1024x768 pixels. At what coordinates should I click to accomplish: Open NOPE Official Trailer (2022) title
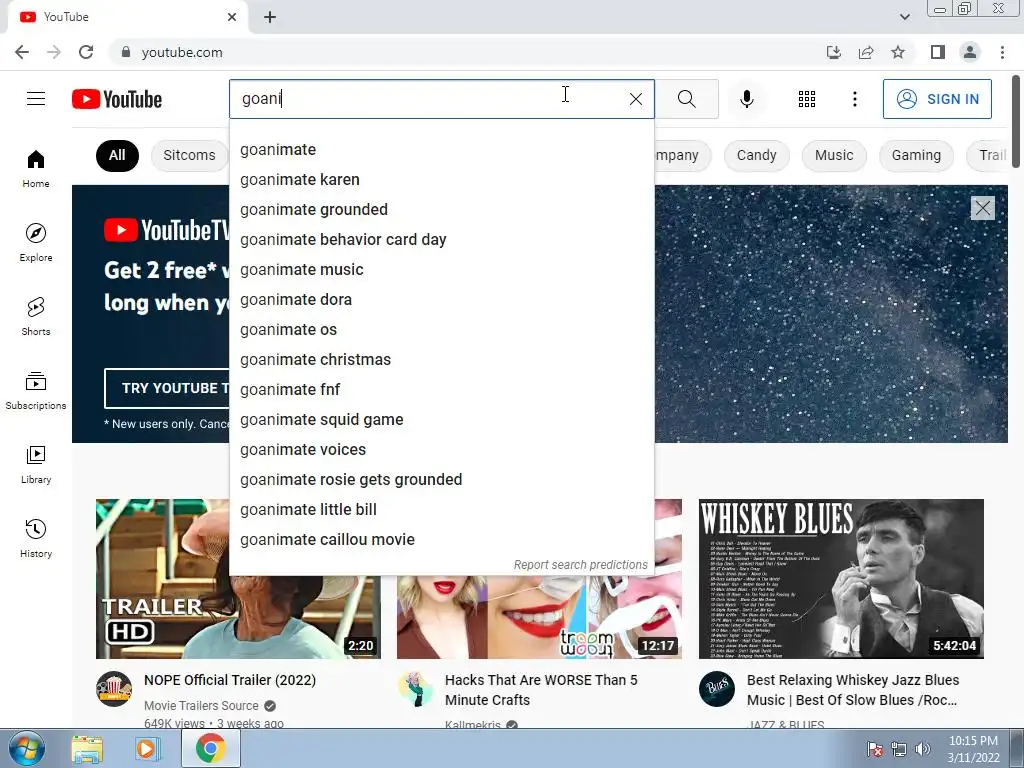click(230, 680)
